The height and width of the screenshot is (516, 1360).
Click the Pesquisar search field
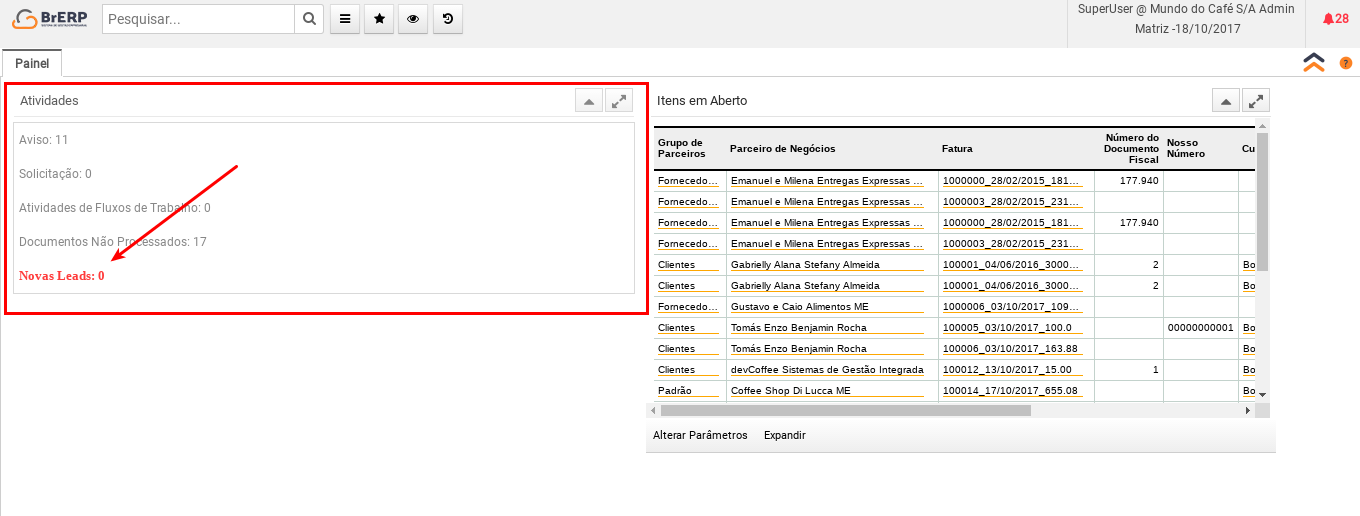coord(198,19)
